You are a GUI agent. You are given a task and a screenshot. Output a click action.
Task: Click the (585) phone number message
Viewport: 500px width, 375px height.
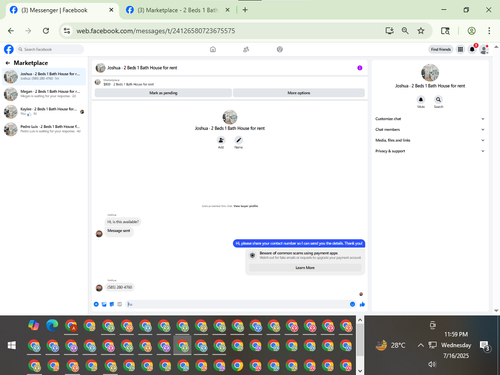[x=120, y=287]
